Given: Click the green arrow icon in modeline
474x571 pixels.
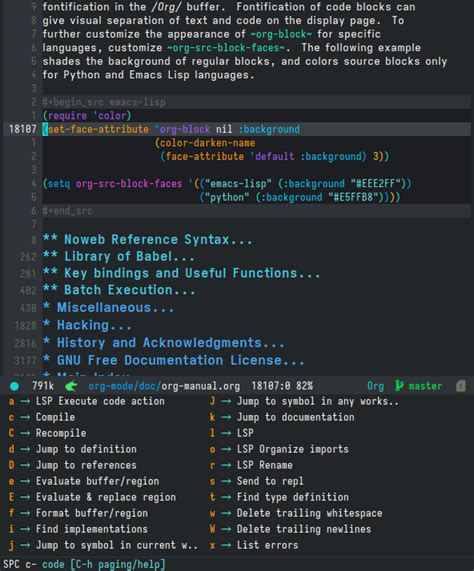Looking at the screenshot, I should 71,386.
